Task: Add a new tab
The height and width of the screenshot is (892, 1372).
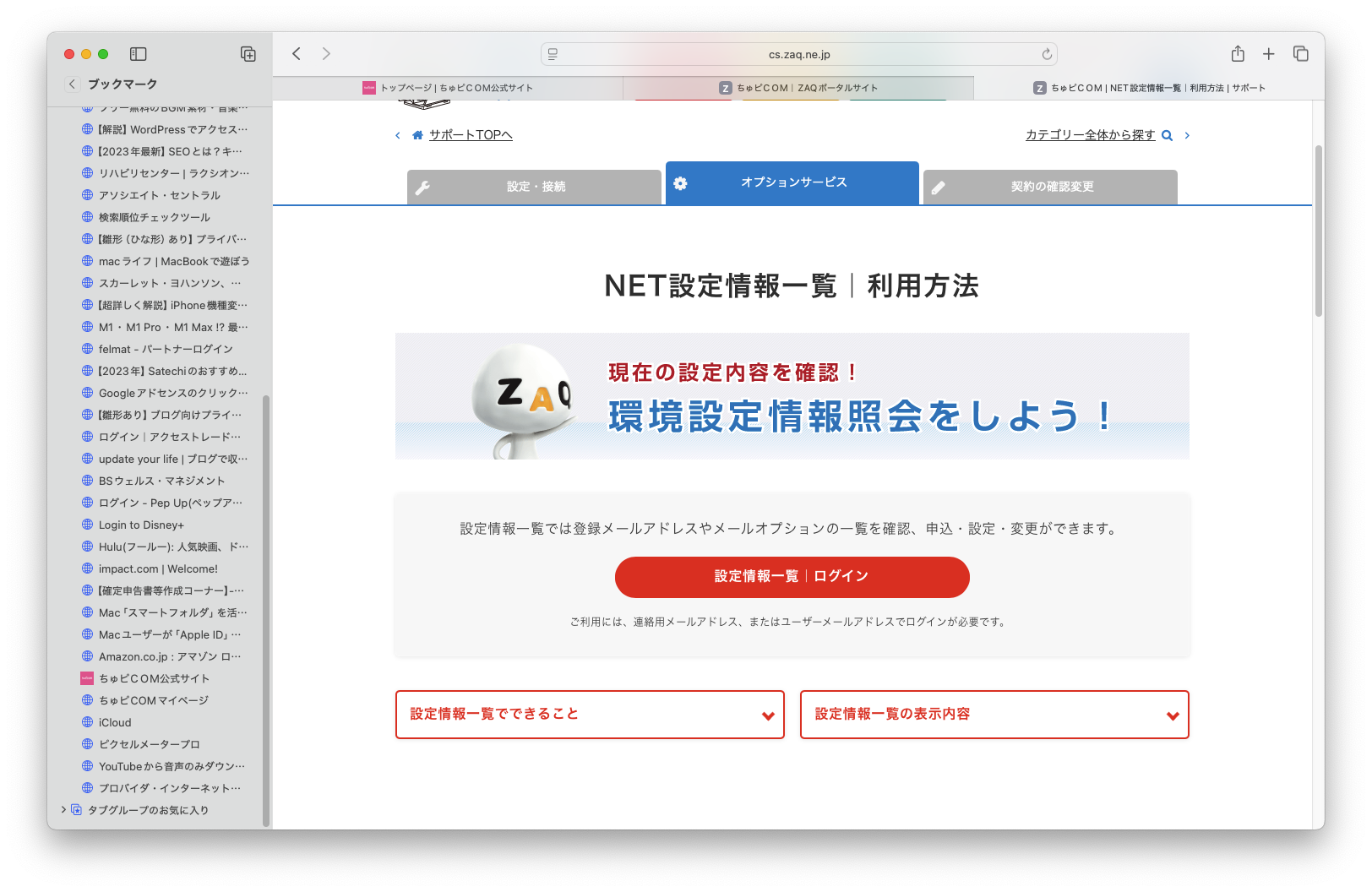Action: [1269, 54]
